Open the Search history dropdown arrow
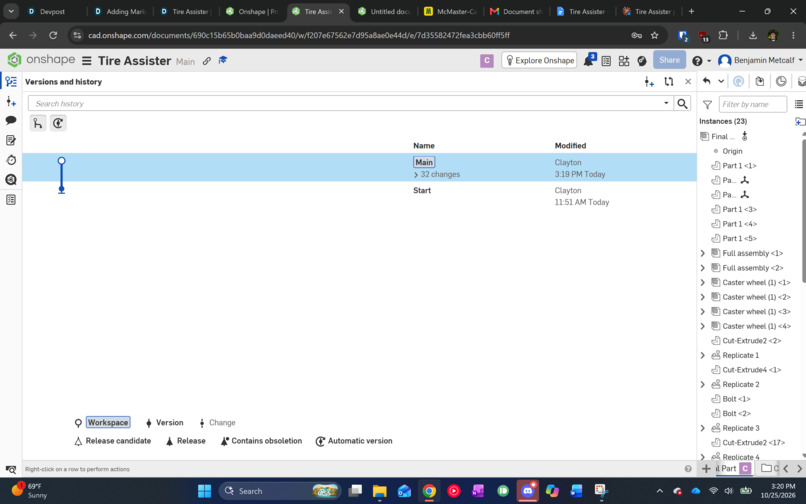The width and height of the screenshot is (806, 504). click(x=666, y=103)
